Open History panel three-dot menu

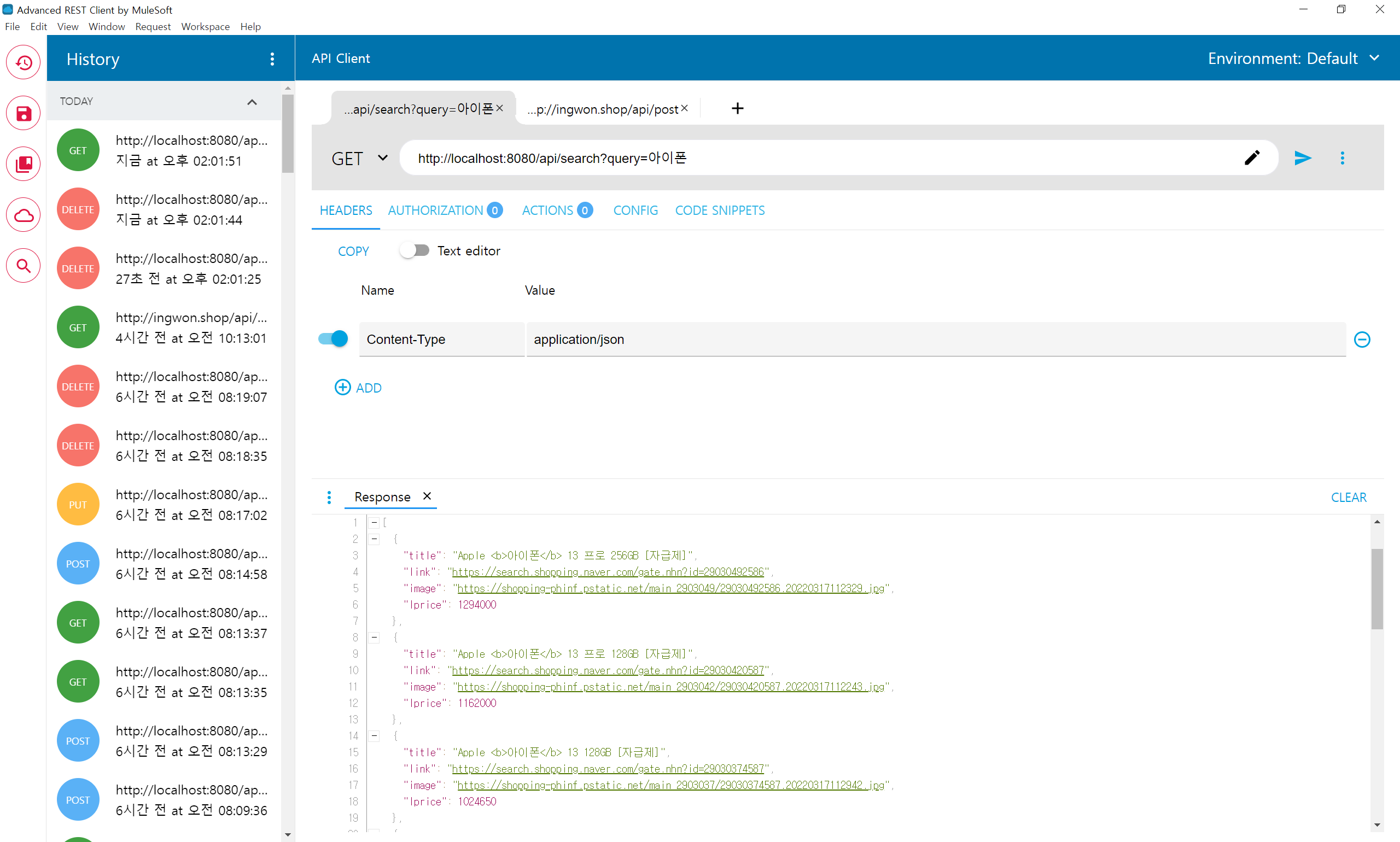click(x=272, y=59)
